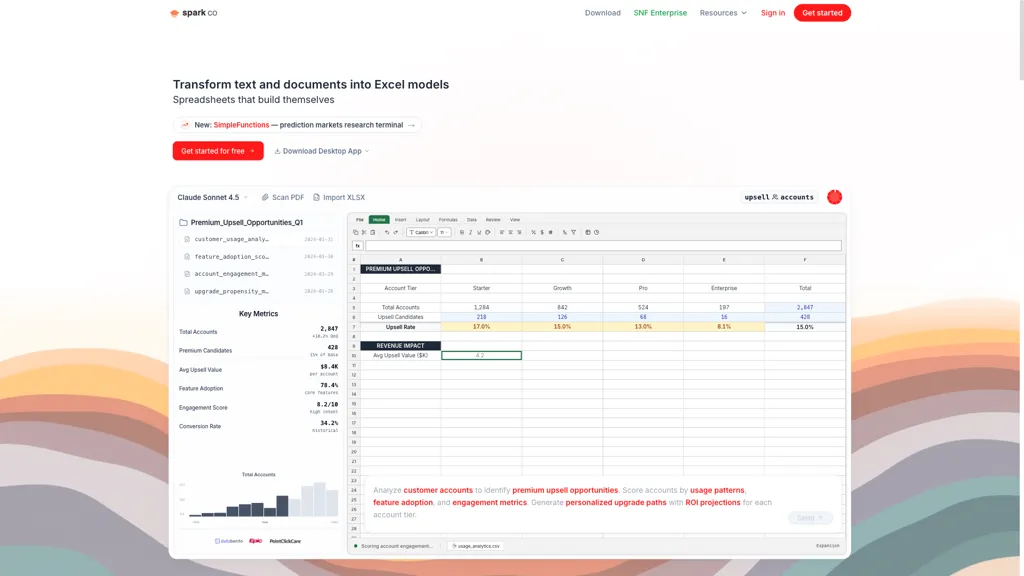Click the fill color paint icon
Screen dimensions: 1024x576
pos(488,232)
